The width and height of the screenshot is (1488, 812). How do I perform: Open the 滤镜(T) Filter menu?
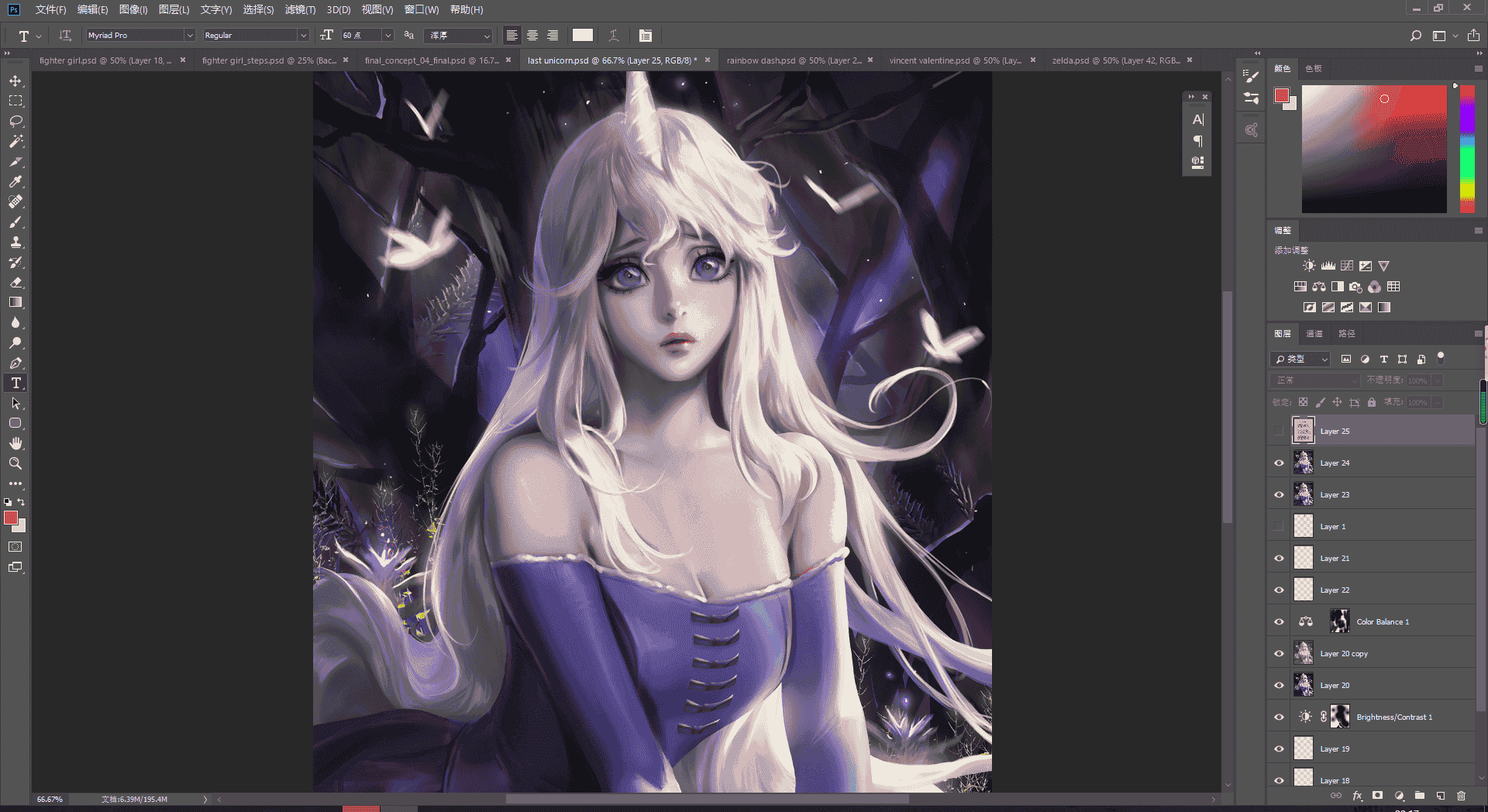click(x=300, y=10)
